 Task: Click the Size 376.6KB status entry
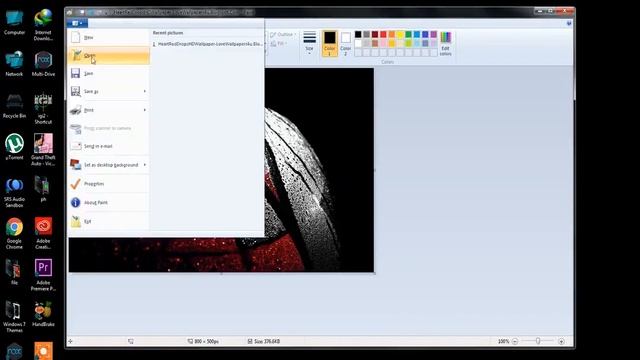[x=264, y=341]
